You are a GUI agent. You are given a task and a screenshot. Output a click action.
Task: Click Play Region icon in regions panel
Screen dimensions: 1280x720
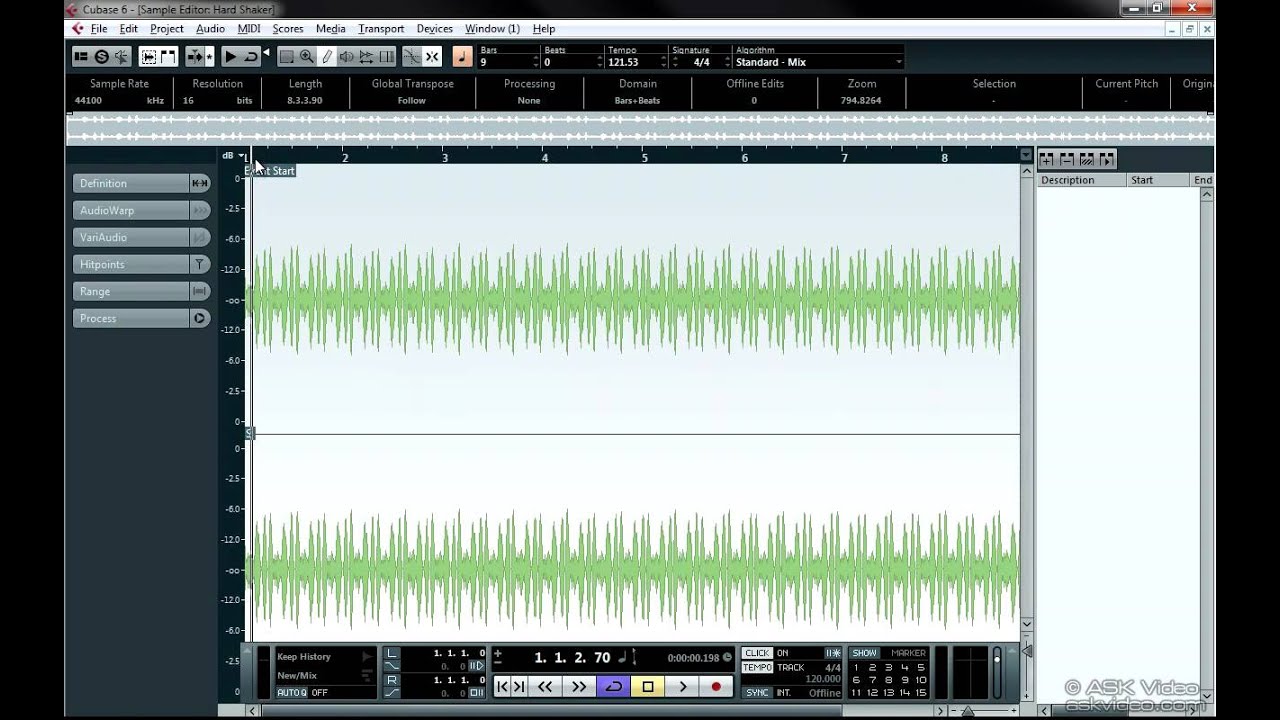pos(1107,160)
